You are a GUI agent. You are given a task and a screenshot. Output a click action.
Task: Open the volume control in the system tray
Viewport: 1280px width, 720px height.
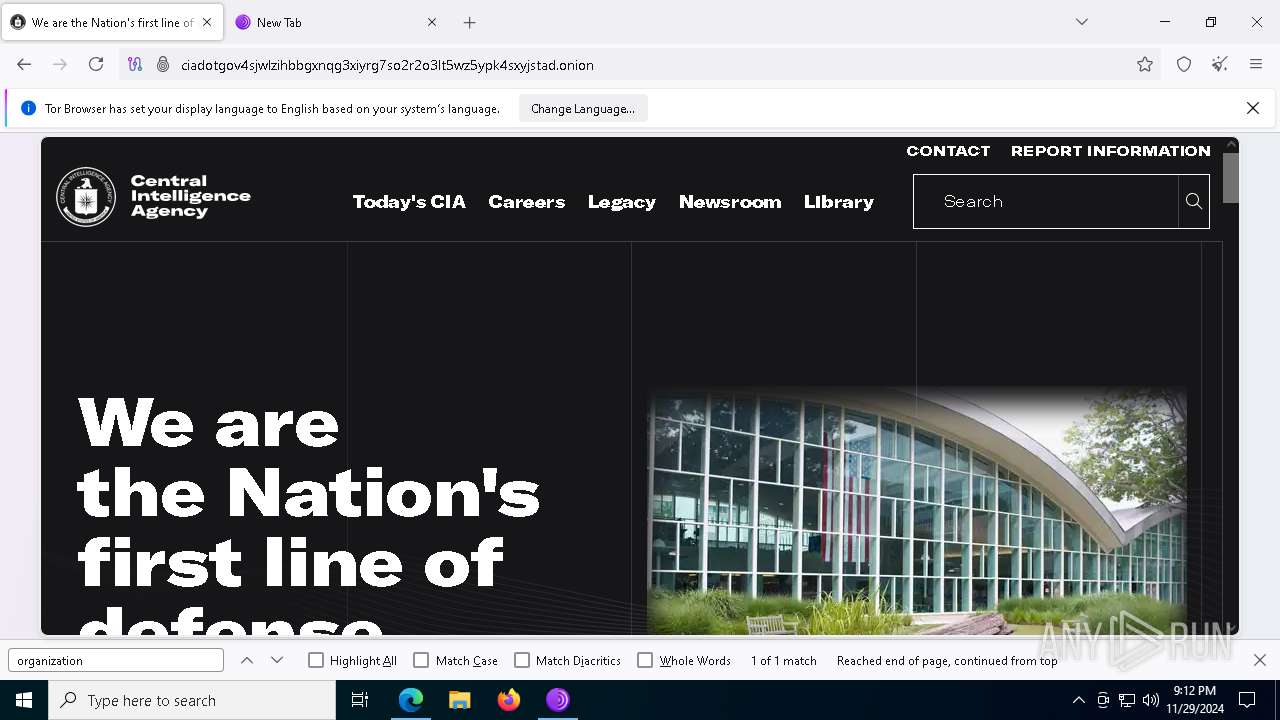(x=1151, y=700)
